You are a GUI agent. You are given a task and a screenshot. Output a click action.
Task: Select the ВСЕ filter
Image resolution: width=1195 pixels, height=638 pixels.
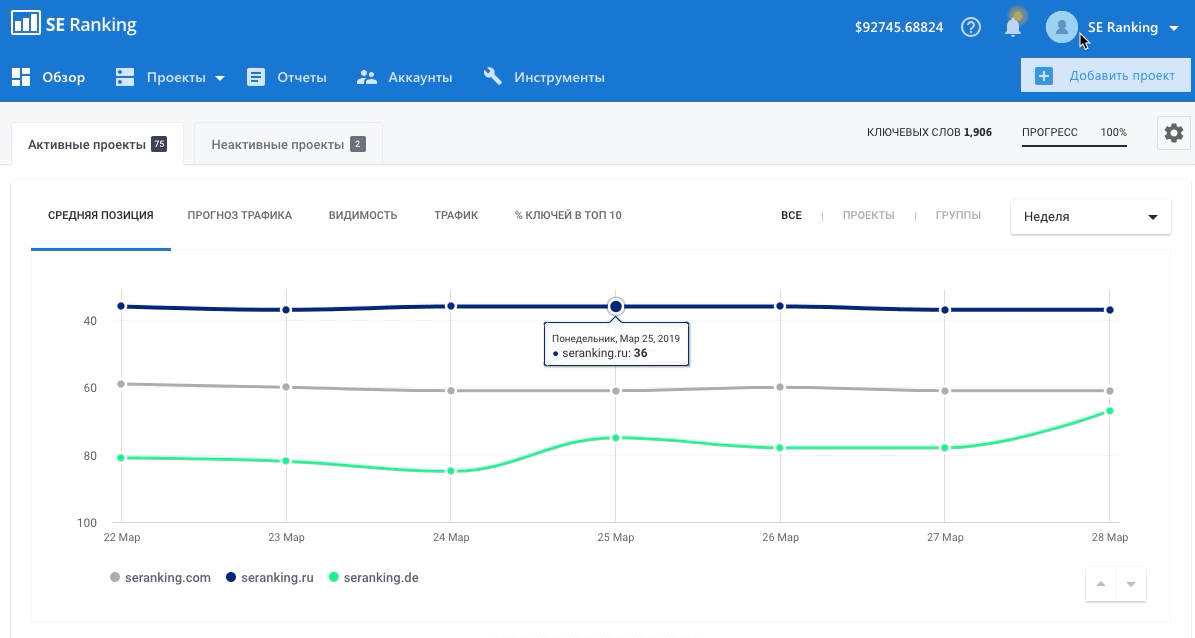click(791, 216)
